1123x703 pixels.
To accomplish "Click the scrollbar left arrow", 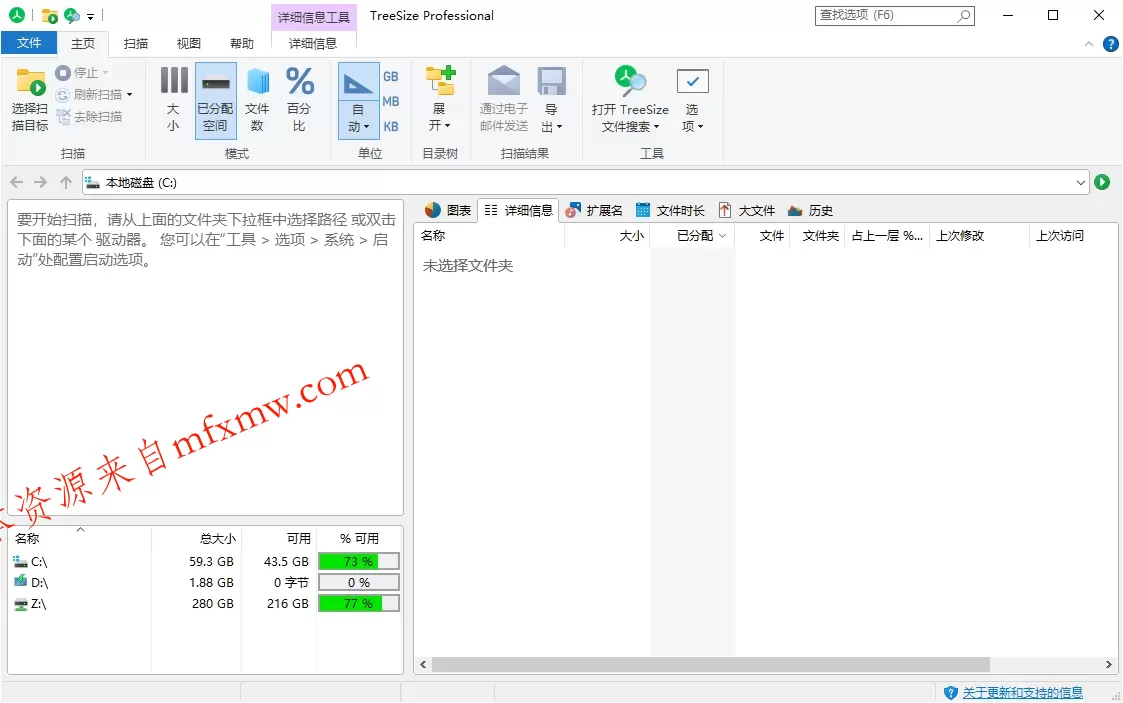I will pos(423,664).
